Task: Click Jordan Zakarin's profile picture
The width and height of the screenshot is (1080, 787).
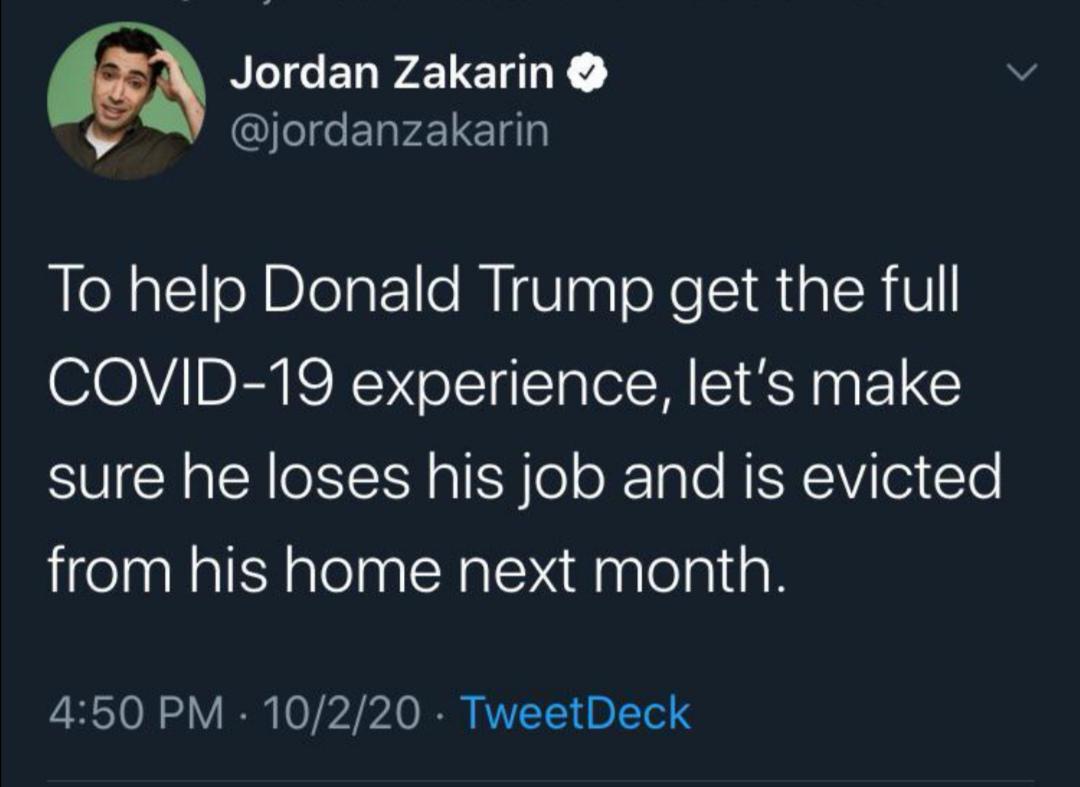Action: point(125,100)
